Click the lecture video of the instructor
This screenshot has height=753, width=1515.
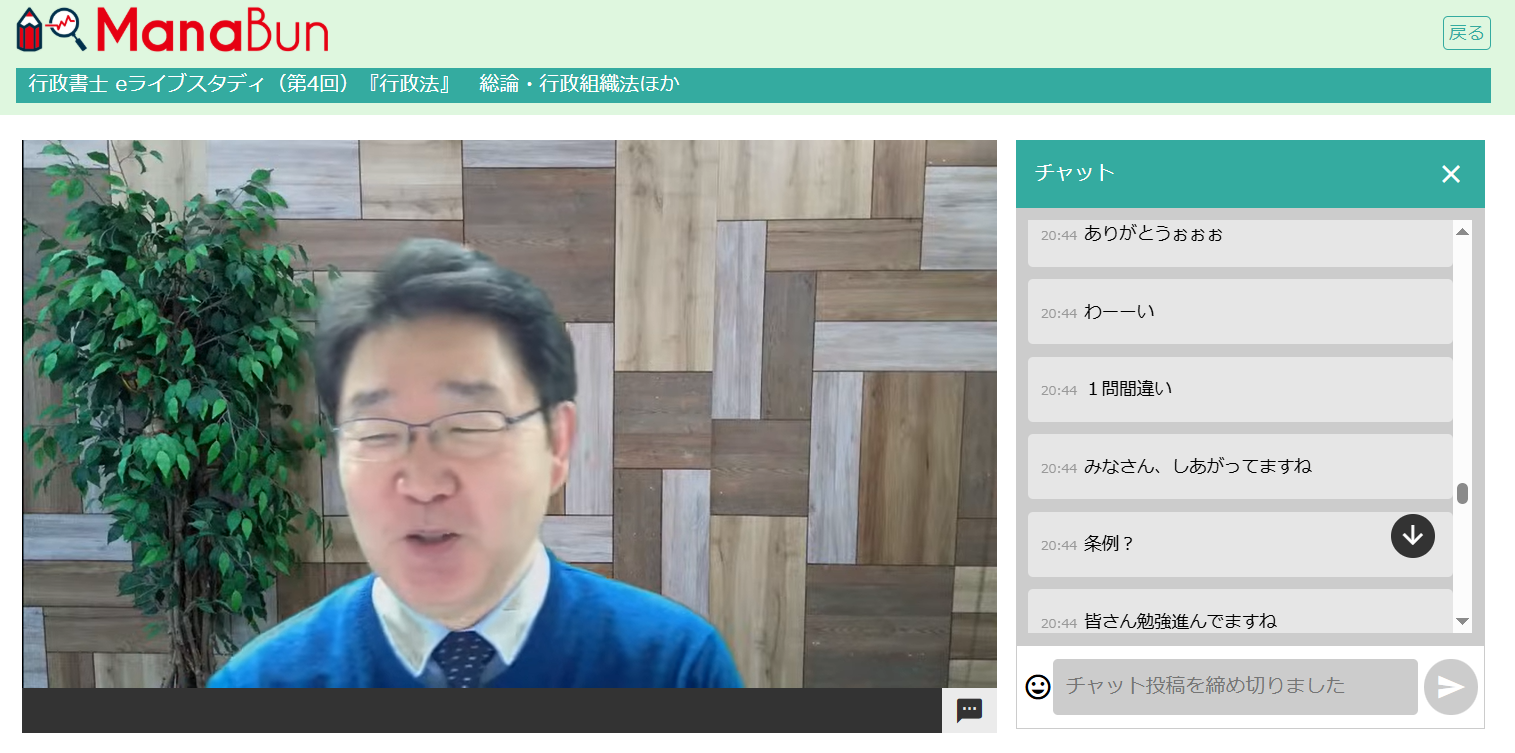[x=509, y=414]
